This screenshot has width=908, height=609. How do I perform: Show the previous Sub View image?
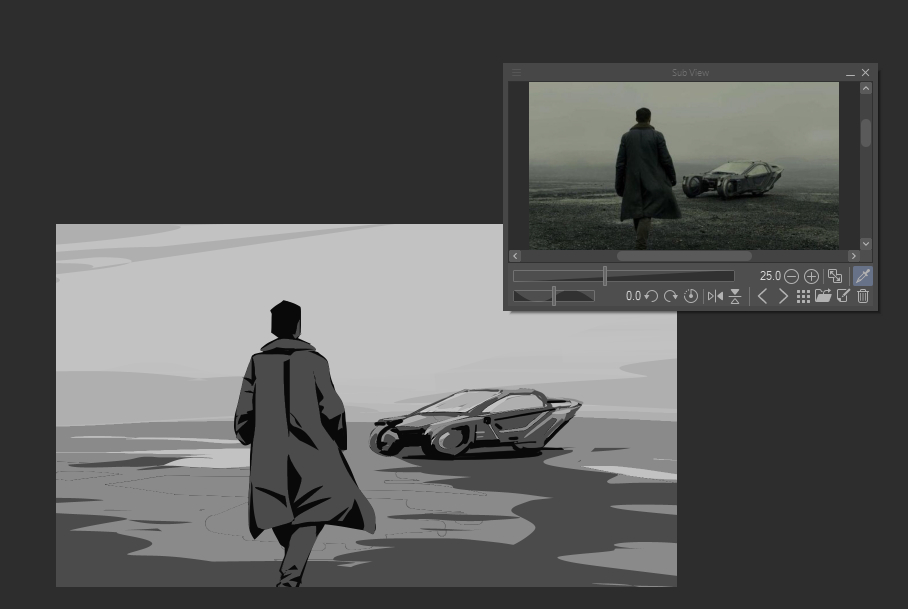[x=762, y=296]
